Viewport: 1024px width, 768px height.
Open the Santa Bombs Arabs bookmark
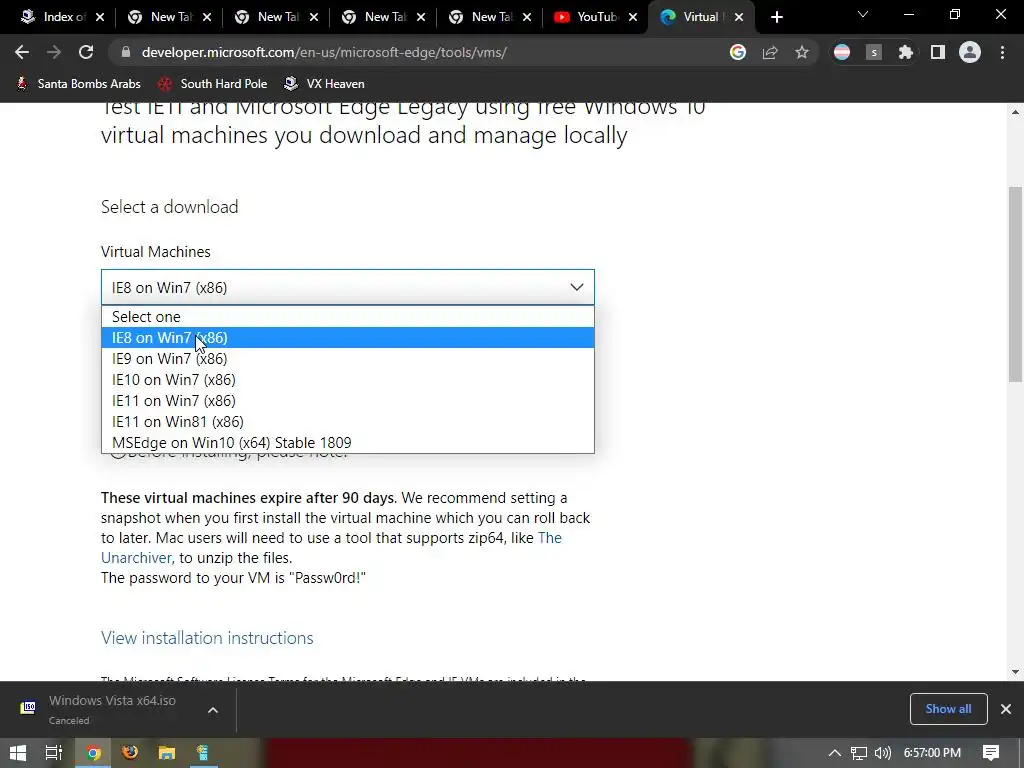(x=78, y=84)
